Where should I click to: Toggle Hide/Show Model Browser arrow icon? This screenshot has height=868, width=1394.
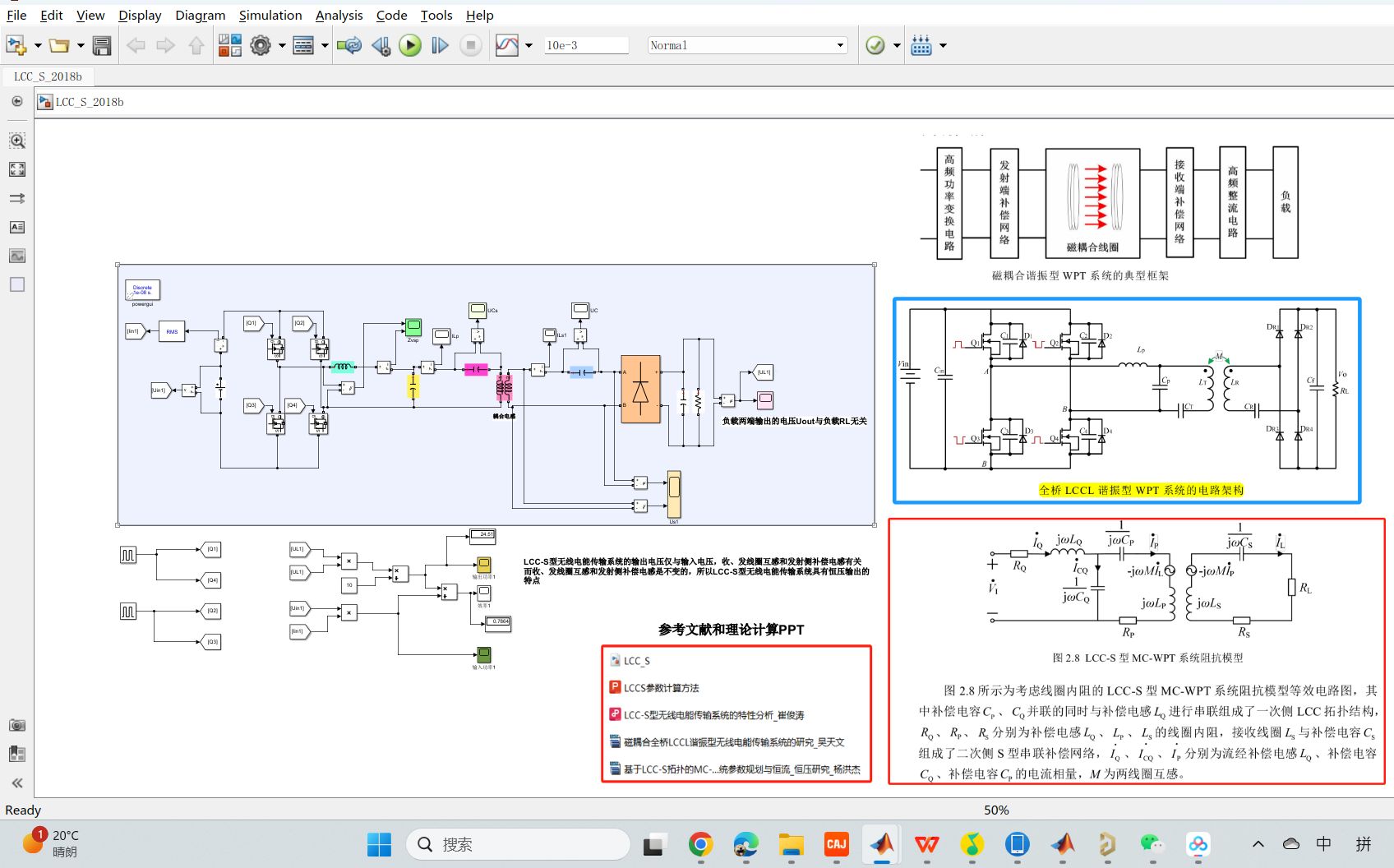pos(16,783)
